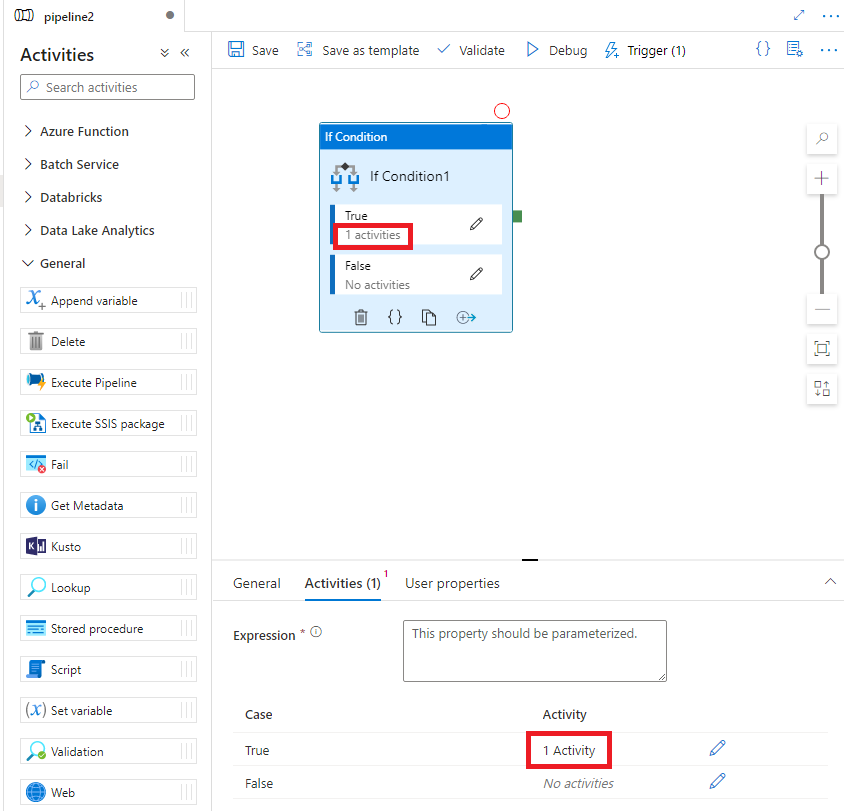Select the Lookup activity

(108, 587)
